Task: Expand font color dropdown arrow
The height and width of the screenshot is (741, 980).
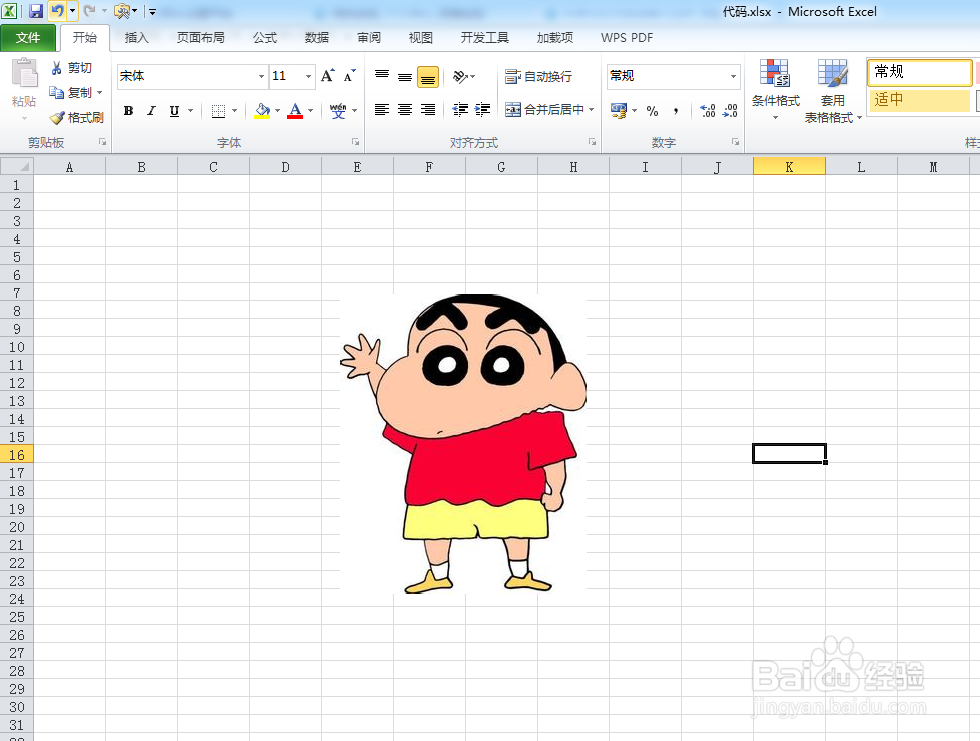Action: coord(311,111)
